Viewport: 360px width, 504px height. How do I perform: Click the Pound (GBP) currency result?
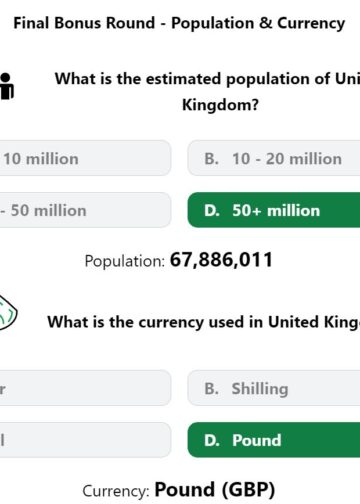(215, 490)
